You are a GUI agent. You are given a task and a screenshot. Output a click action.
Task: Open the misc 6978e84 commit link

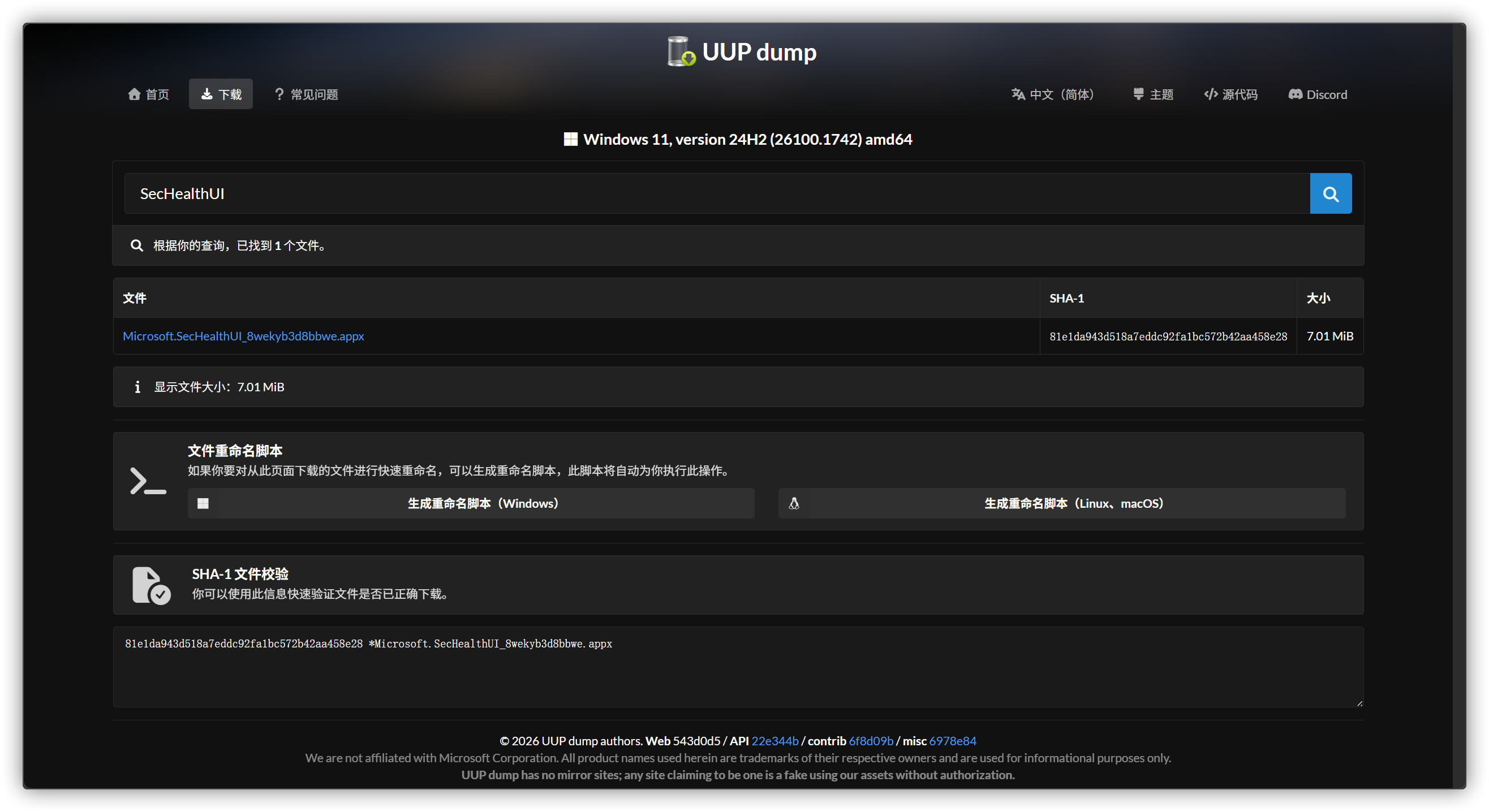952,741
